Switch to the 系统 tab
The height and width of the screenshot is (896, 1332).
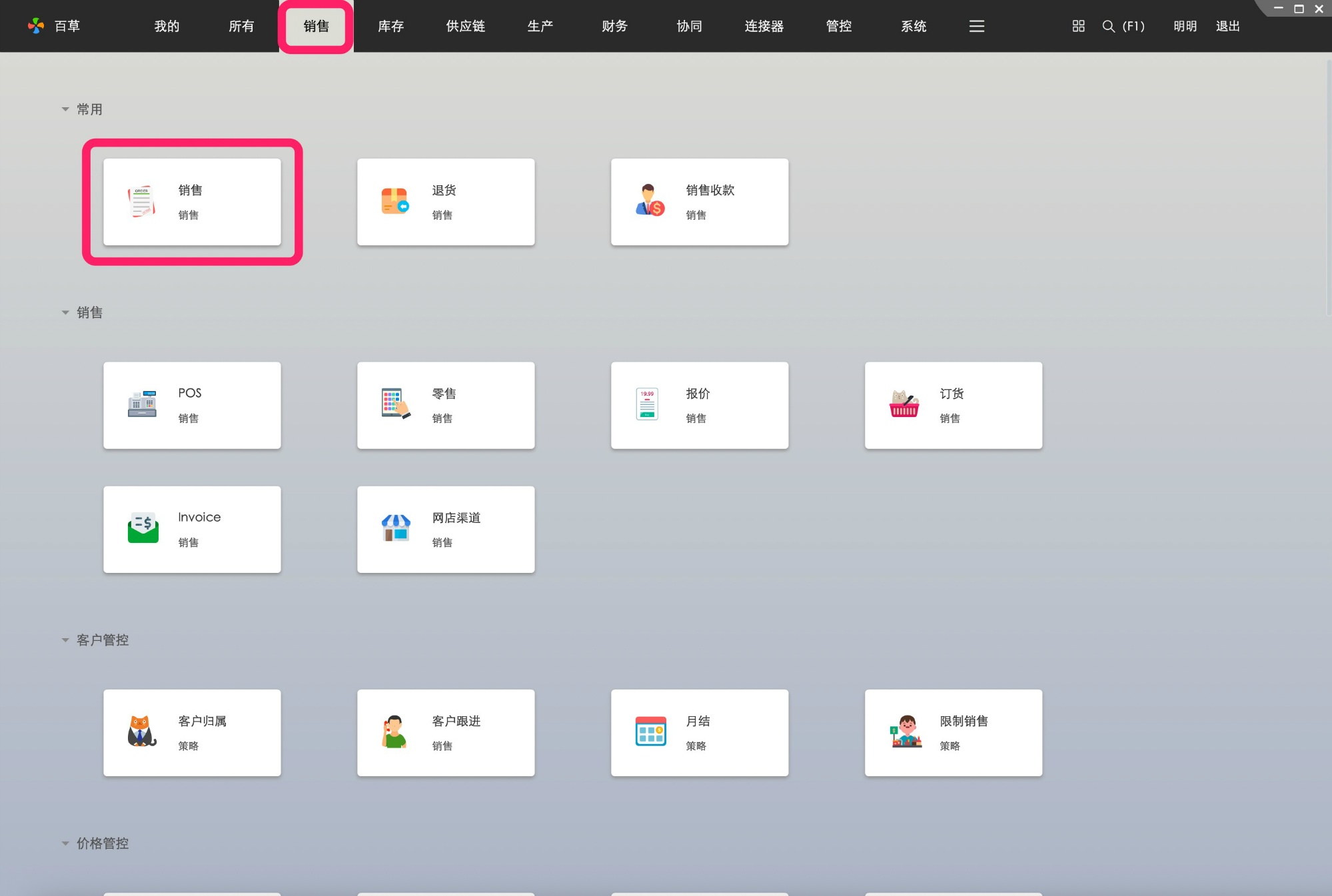[x=914, y=26]
